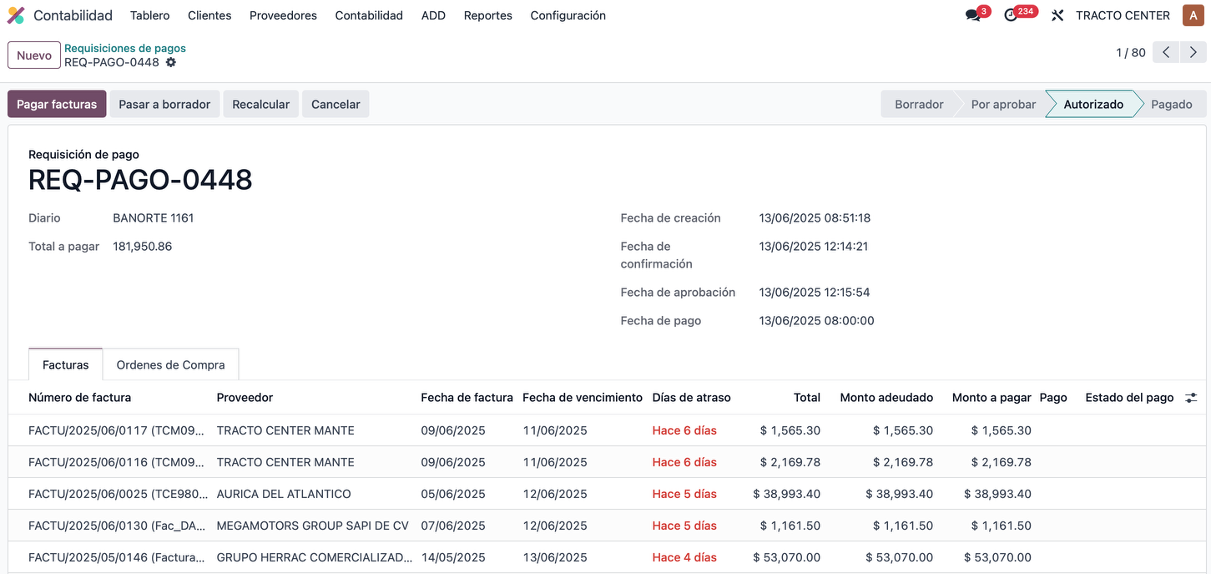The image size is (1213, 581).
Task: Sort by Días de atraso column
Action: point(691,398)
